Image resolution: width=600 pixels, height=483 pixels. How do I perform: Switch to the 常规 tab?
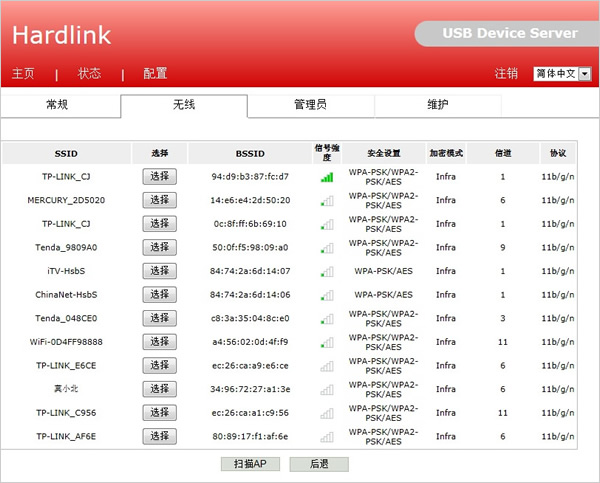57,104
